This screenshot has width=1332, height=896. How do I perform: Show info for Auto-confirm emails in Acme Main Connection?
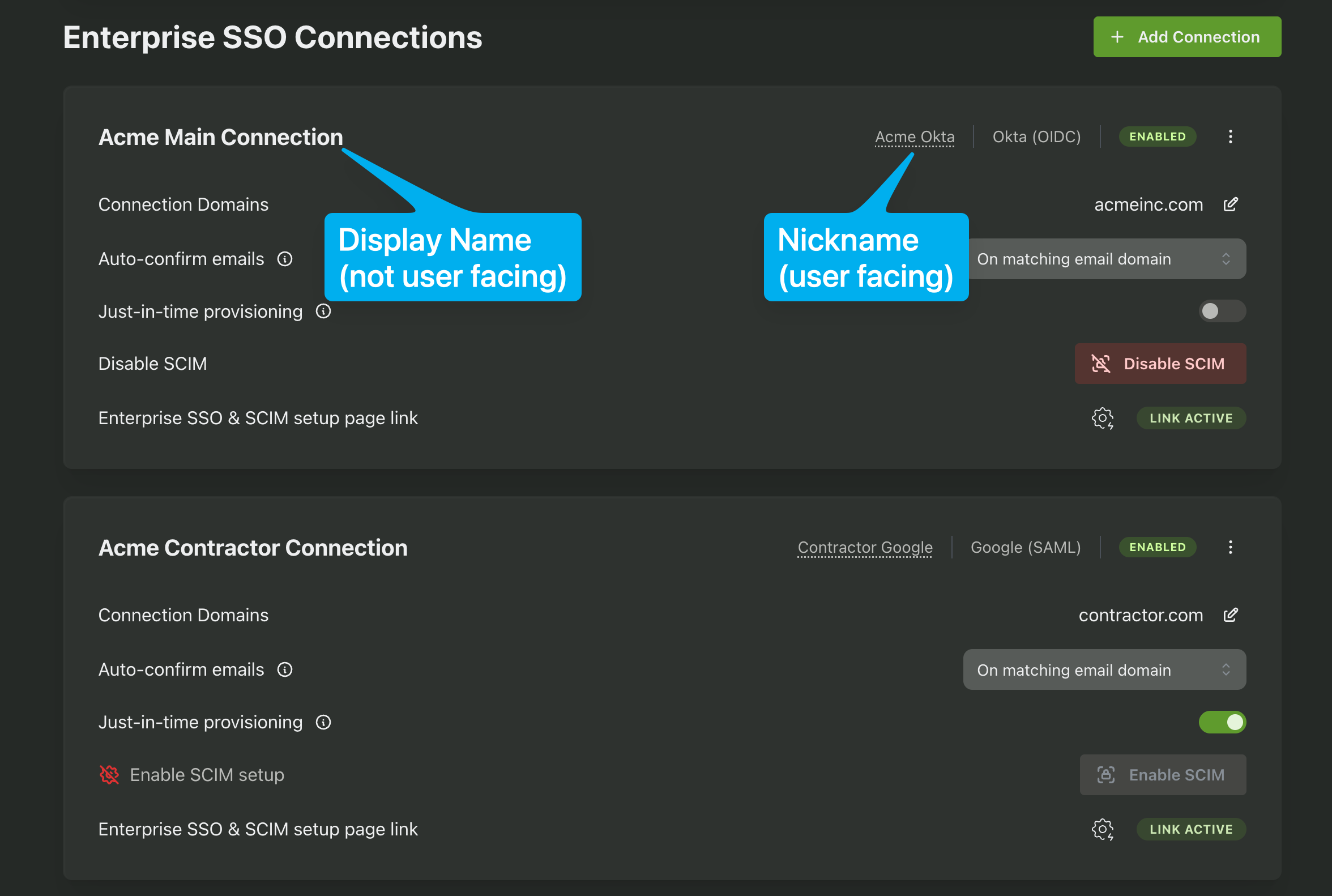(x=284, y=259)
